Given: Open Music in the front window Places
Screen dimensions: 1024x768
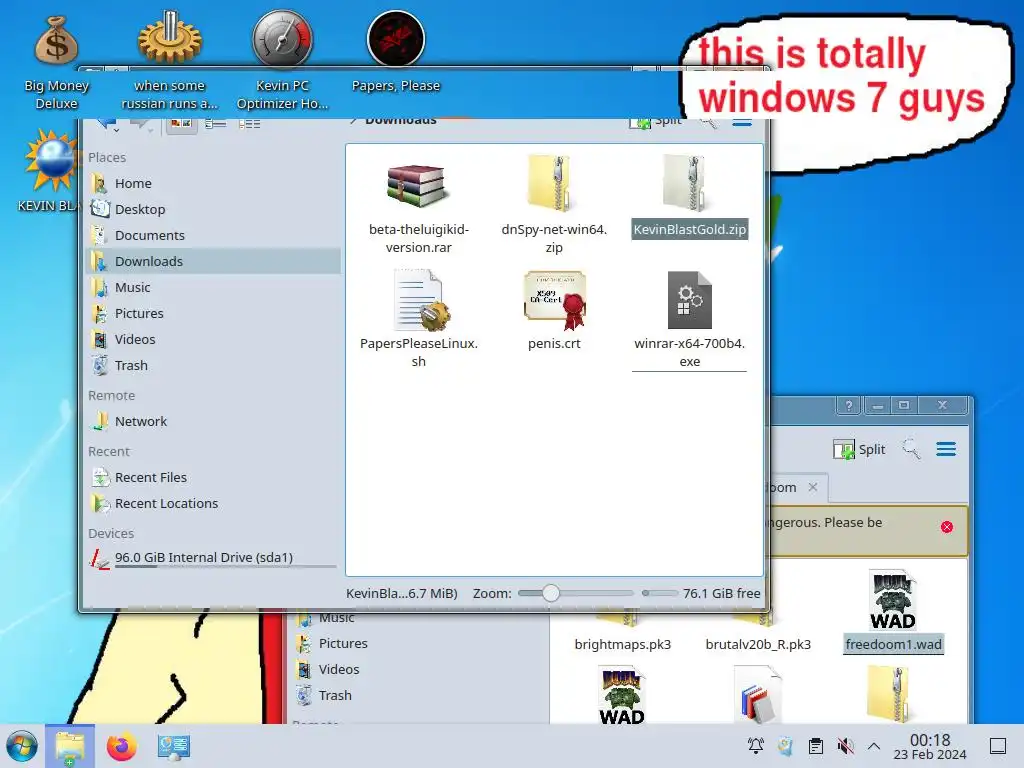Looking at the screenshot, I should coord(213,287).
